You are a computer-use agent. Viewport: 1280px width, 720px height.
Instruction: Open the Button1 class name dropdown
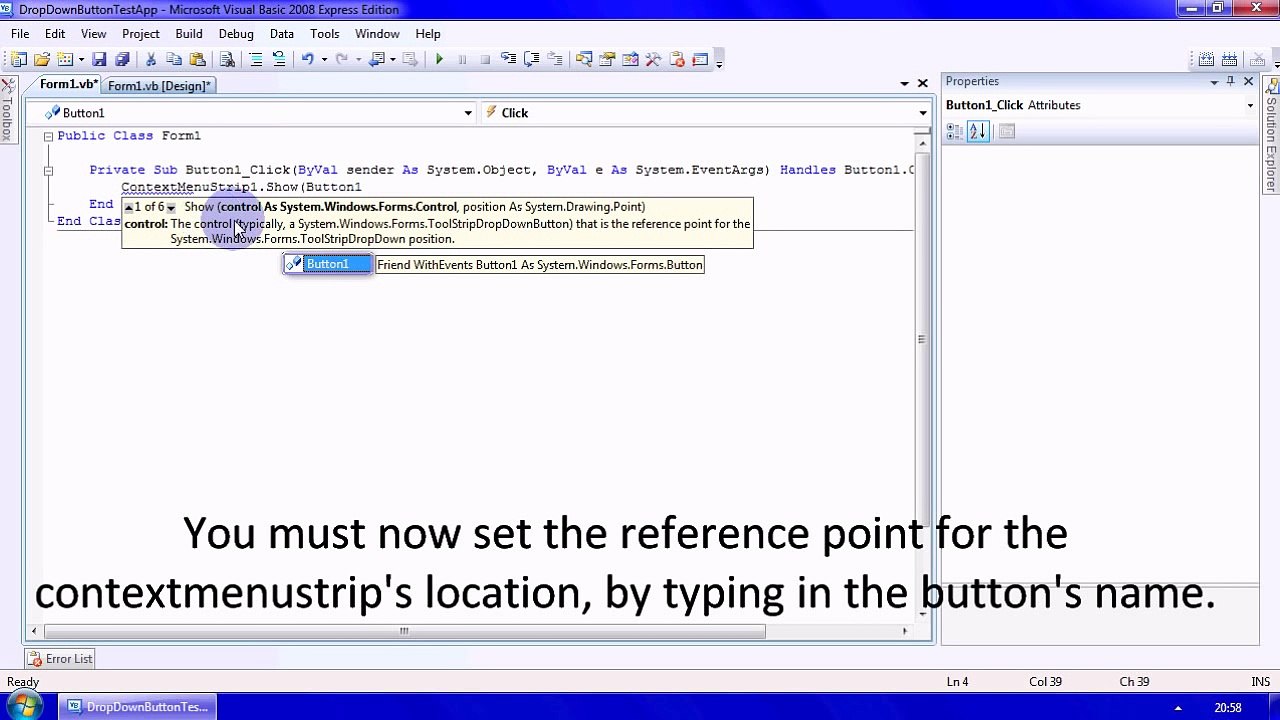(467, 113)
